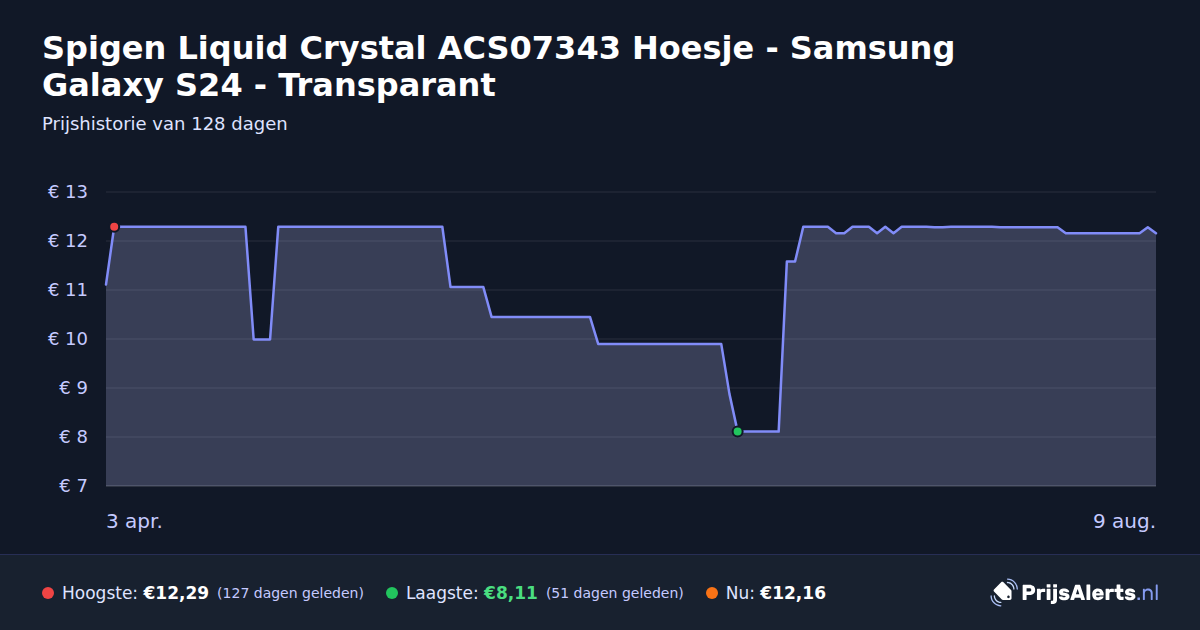Image resolution: width=1200 pixels, height=630 pixels.
Task: Click the € 13 axis label
Action: [x=68, y=192]
